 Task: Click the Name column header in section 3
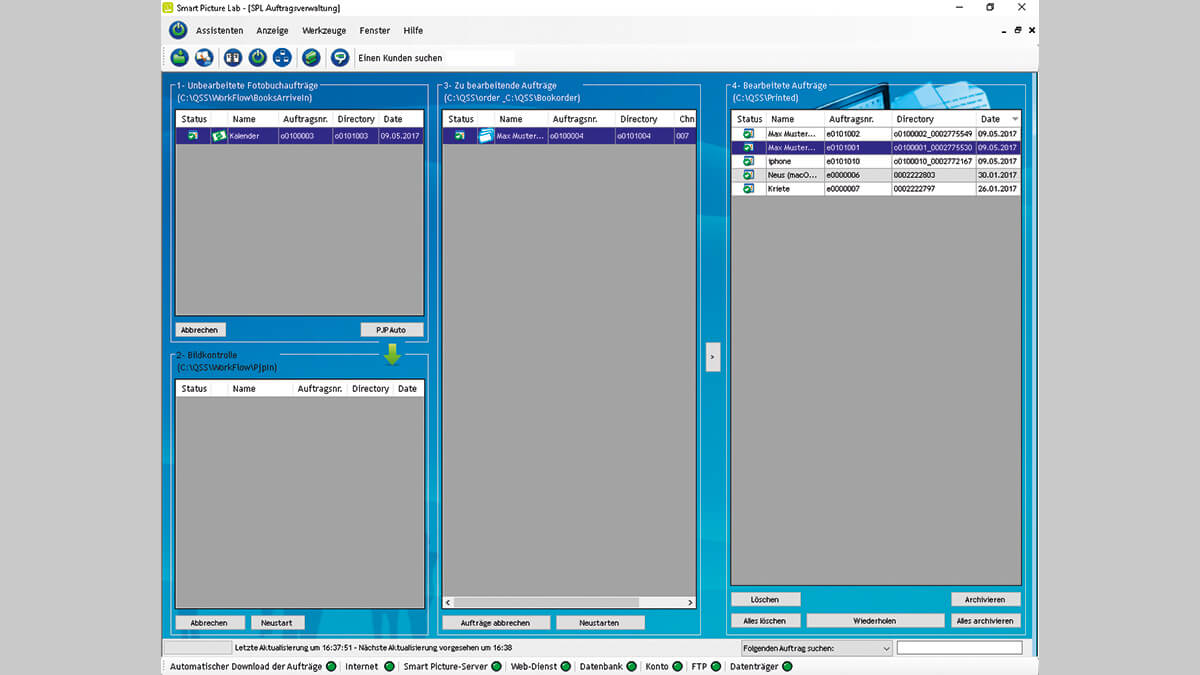(511, 119)
